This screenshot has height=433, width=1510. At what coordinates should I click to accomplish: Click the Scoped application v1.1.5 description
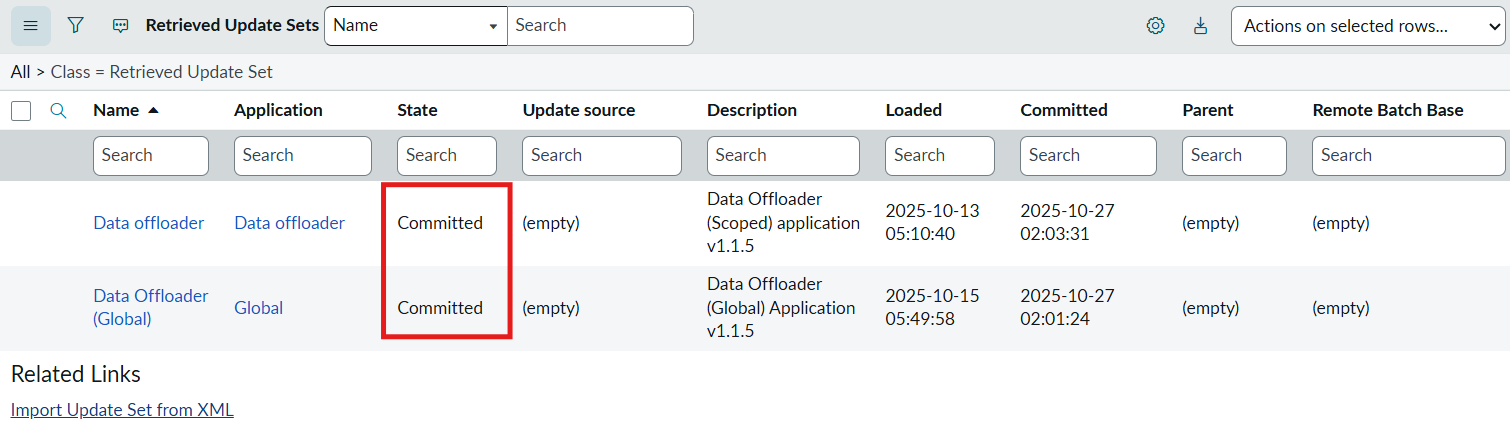click(x=783, y=223)
